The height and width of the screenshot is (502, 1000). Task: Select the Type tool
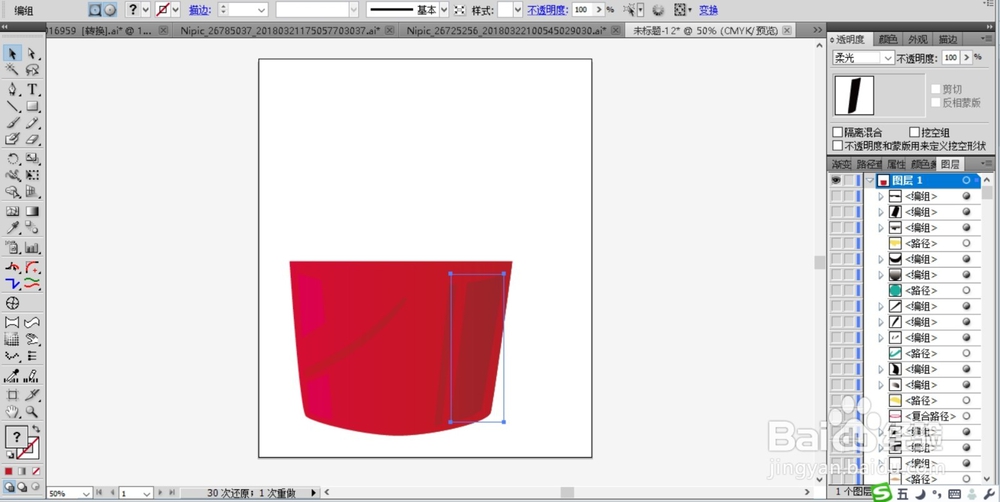point(33,89)
